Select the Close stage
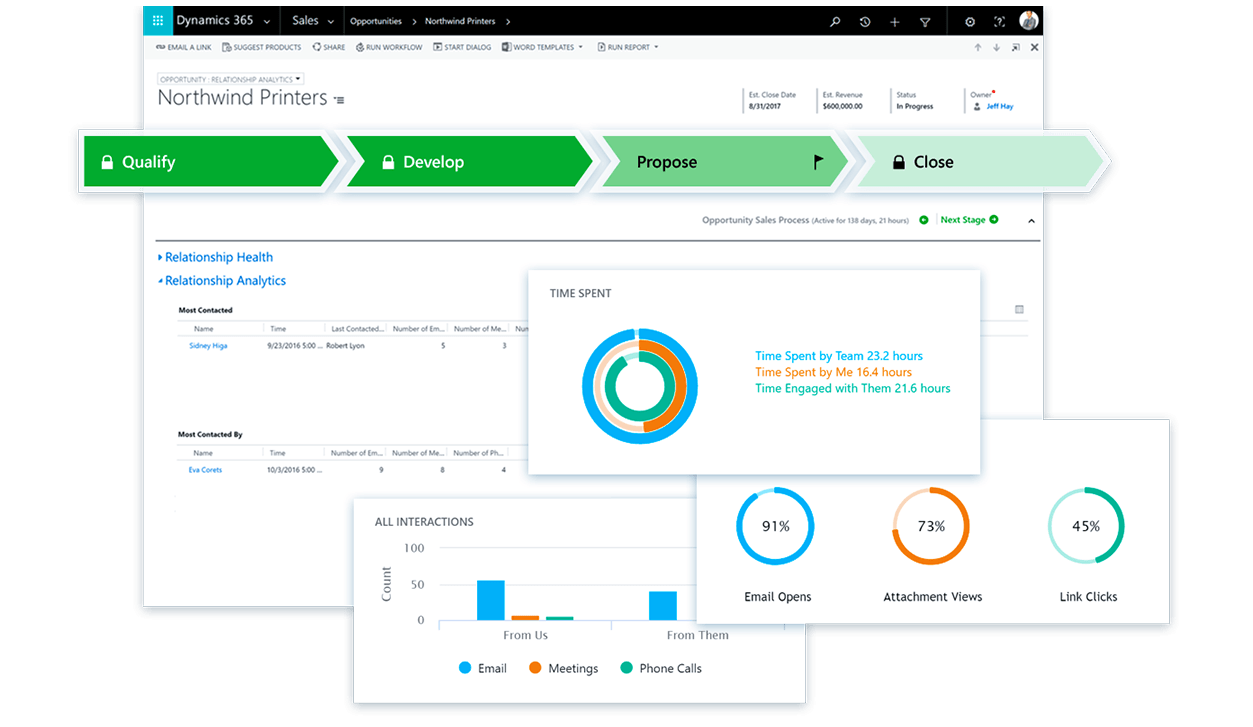This screenshot has height=727, width=1253. click(982, 162)
